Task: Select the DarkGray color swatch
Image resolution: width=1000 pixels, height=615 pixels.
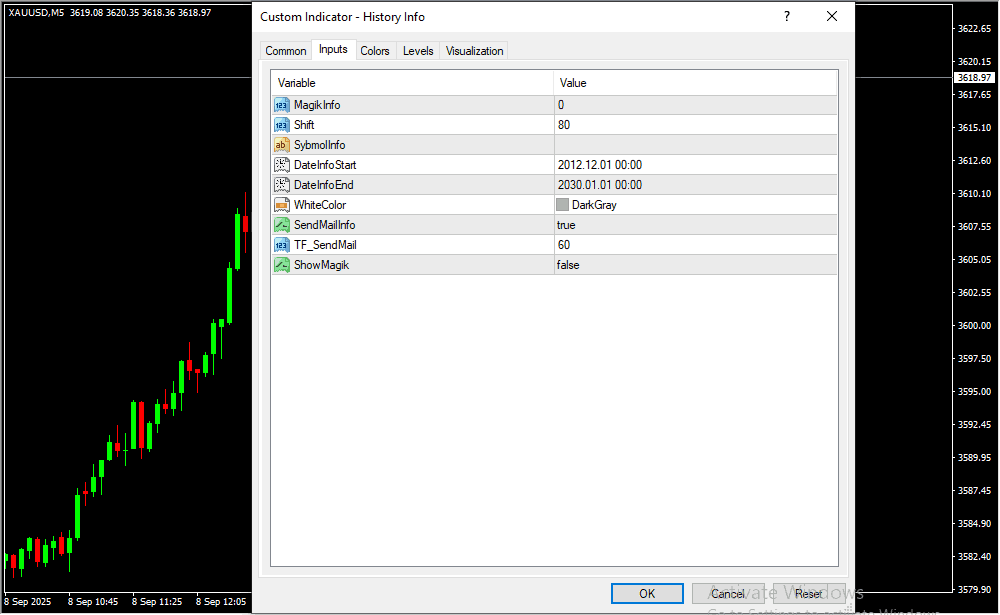Action: pyautogui.click(x=563, y=205)
